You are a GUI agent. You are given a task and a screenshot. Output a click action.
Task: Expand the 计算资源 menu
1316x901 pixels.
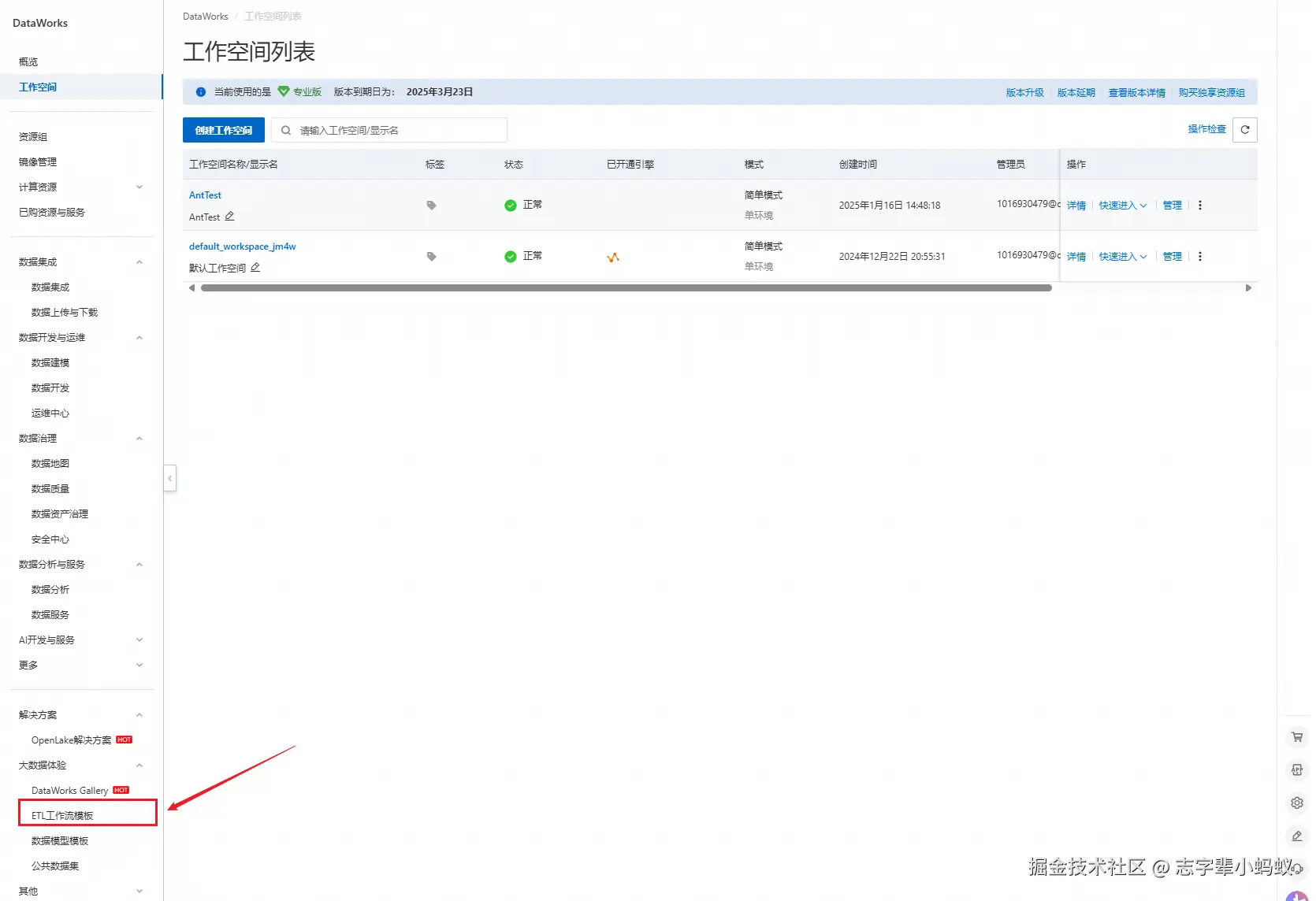139,187
